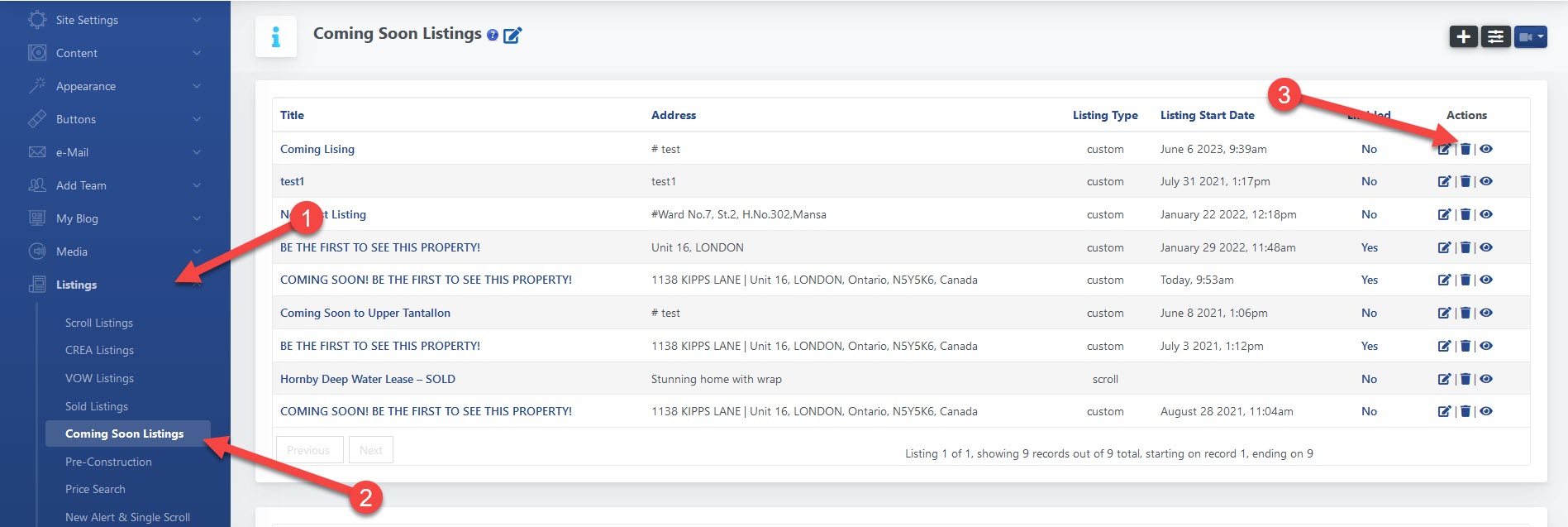Select Pre-Construction in the sidebar
The height and width of the screenshot is (527, 1568).
point(108,462)
